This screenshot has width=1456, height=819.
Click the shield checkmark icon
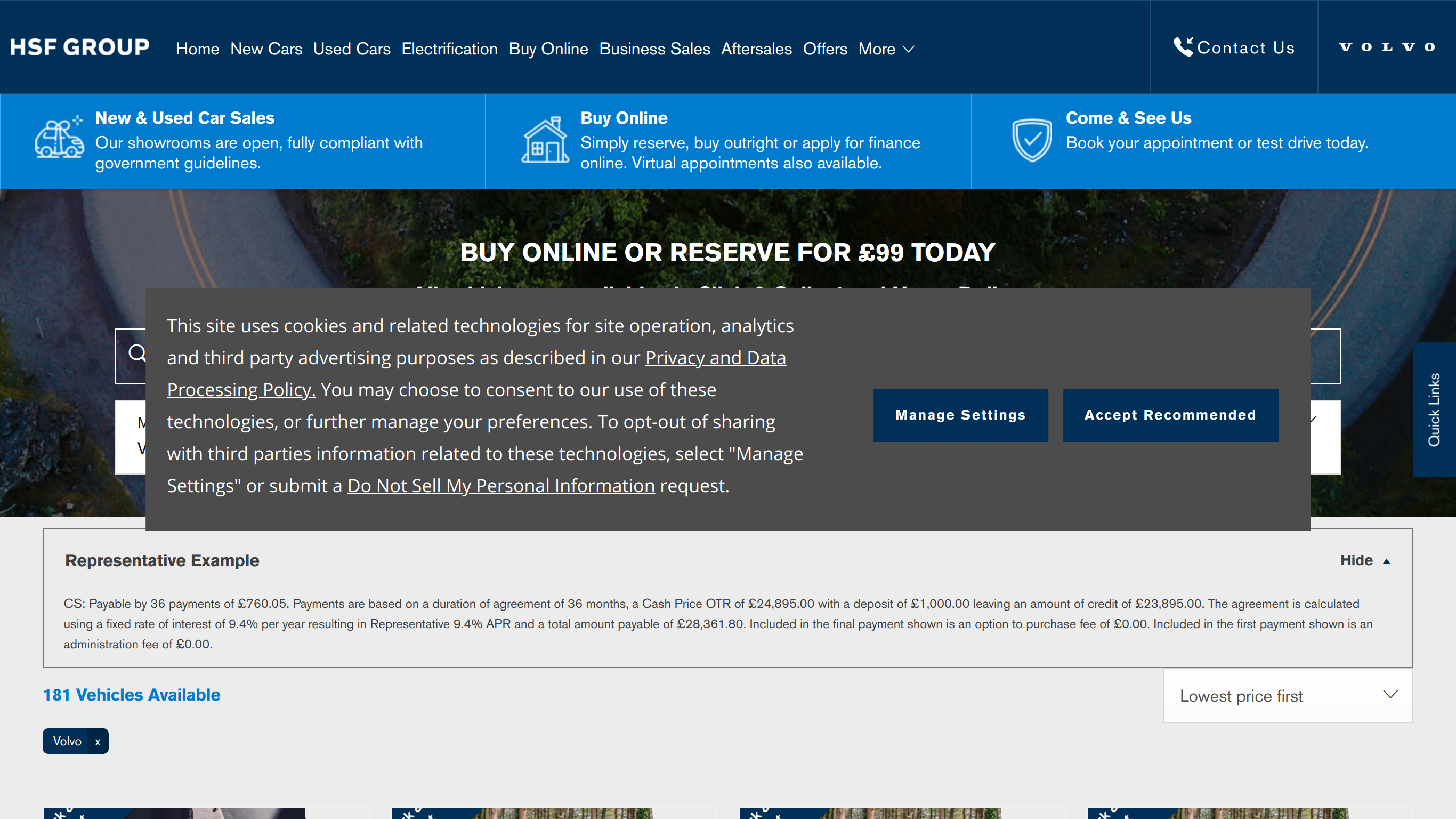click(1032, 140)
